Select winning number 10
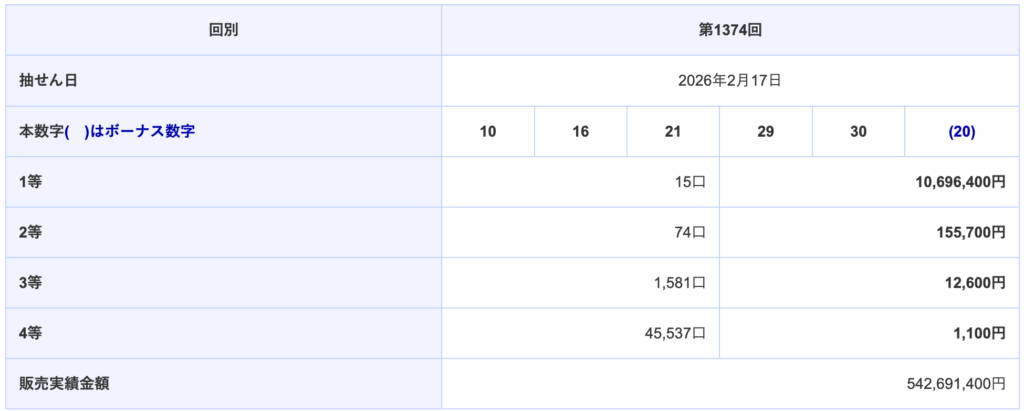Screen dimensions: 1024x411 pyautogui.click(x=488, y=132)
